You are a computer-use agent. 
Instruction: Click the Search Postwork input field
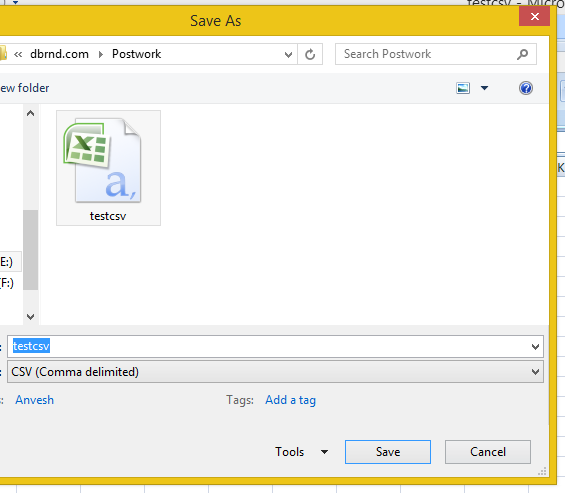click(425, 54)
